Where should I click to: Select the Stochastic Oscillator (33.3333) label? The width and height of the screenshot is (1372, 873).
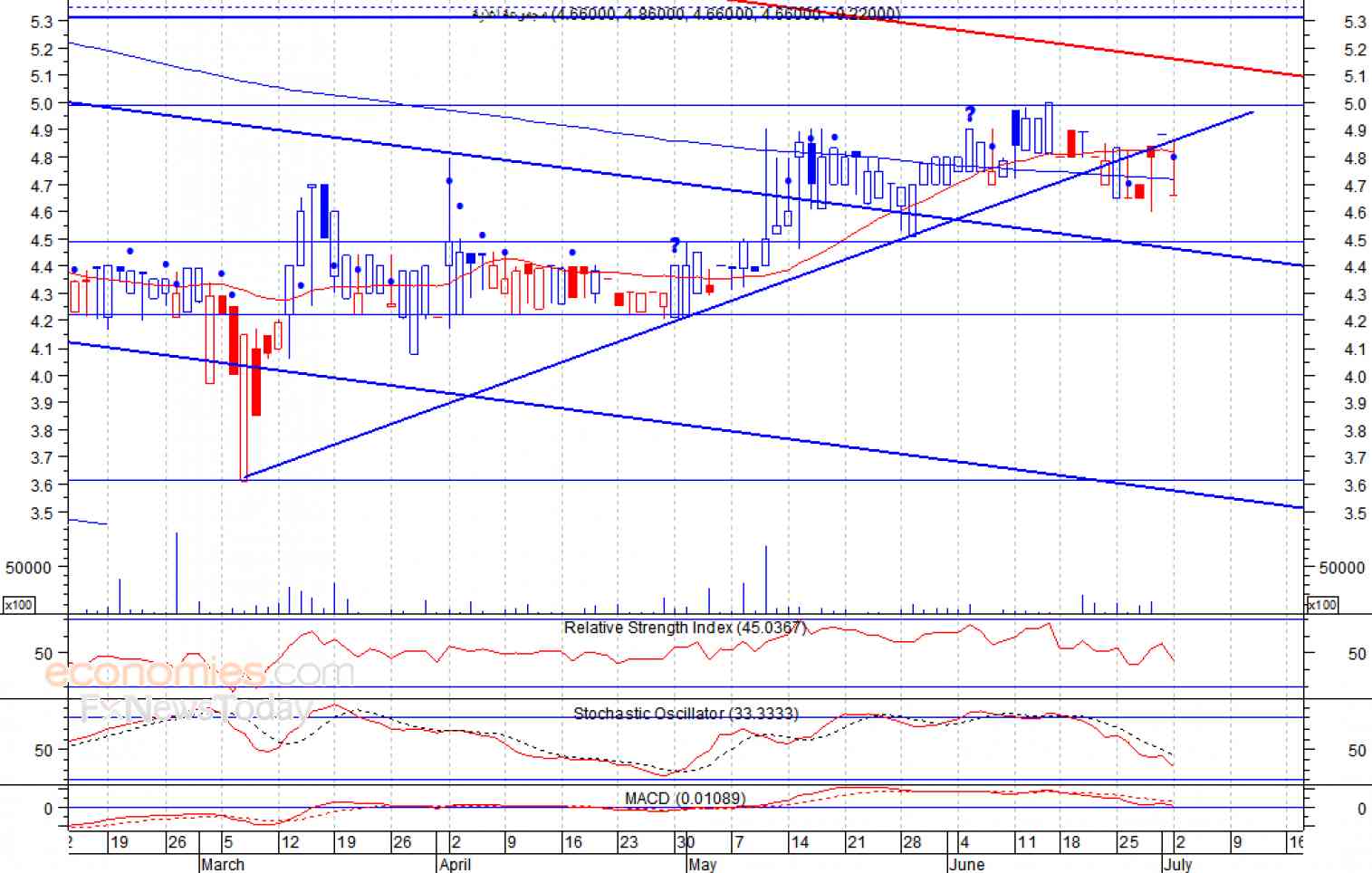click(686, 714)
